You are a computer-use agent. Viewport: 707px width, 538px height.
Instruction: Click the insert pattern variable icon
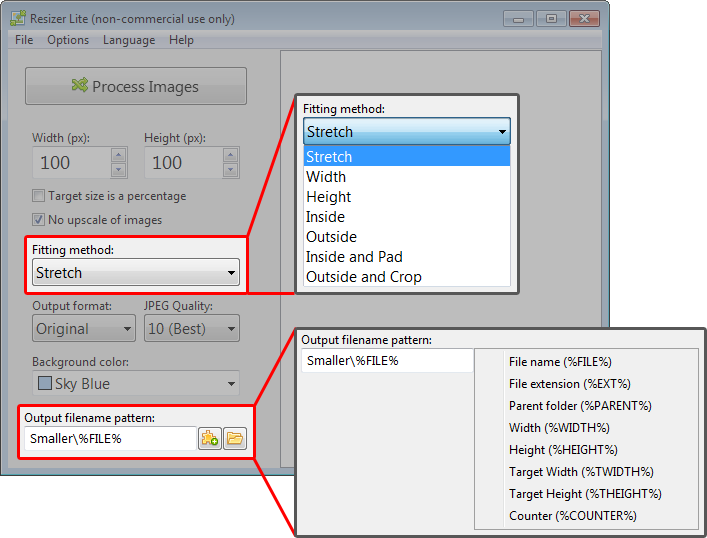tap(210, 439)
